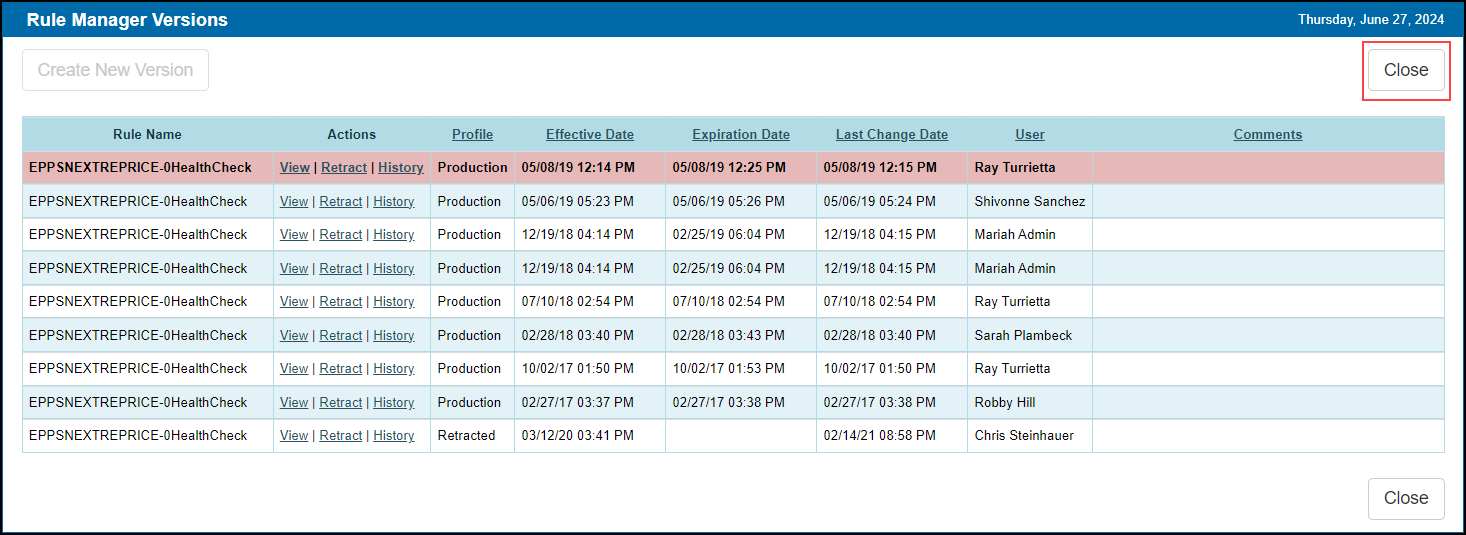The width and height of the screenshot is (1466, 535).
Task: Sort by Last Change Date header
Action: click(892, 134)
